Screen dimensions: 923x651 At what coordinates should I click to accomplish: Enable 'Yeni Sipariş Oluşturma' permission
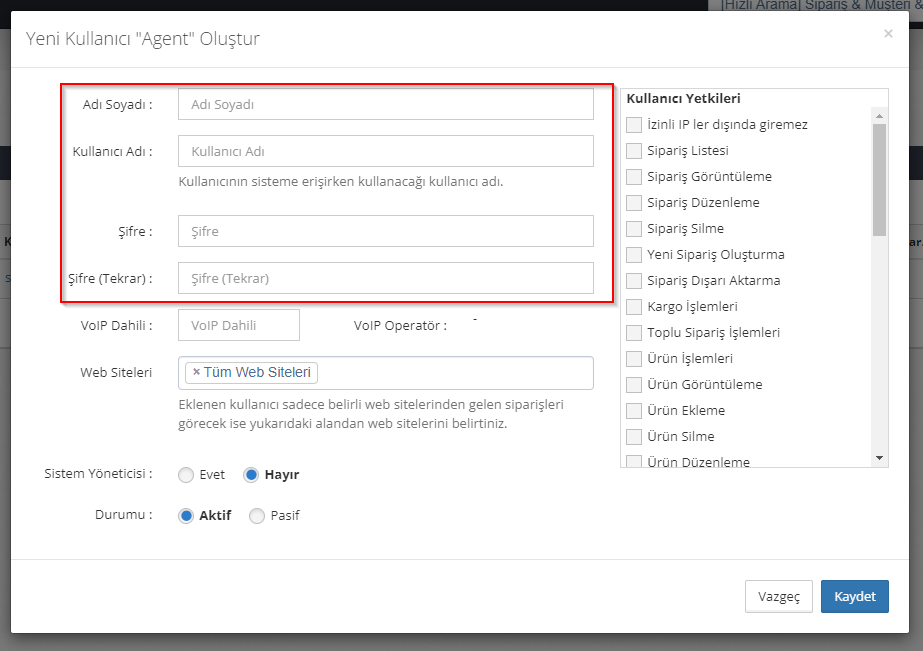point(634,255)
